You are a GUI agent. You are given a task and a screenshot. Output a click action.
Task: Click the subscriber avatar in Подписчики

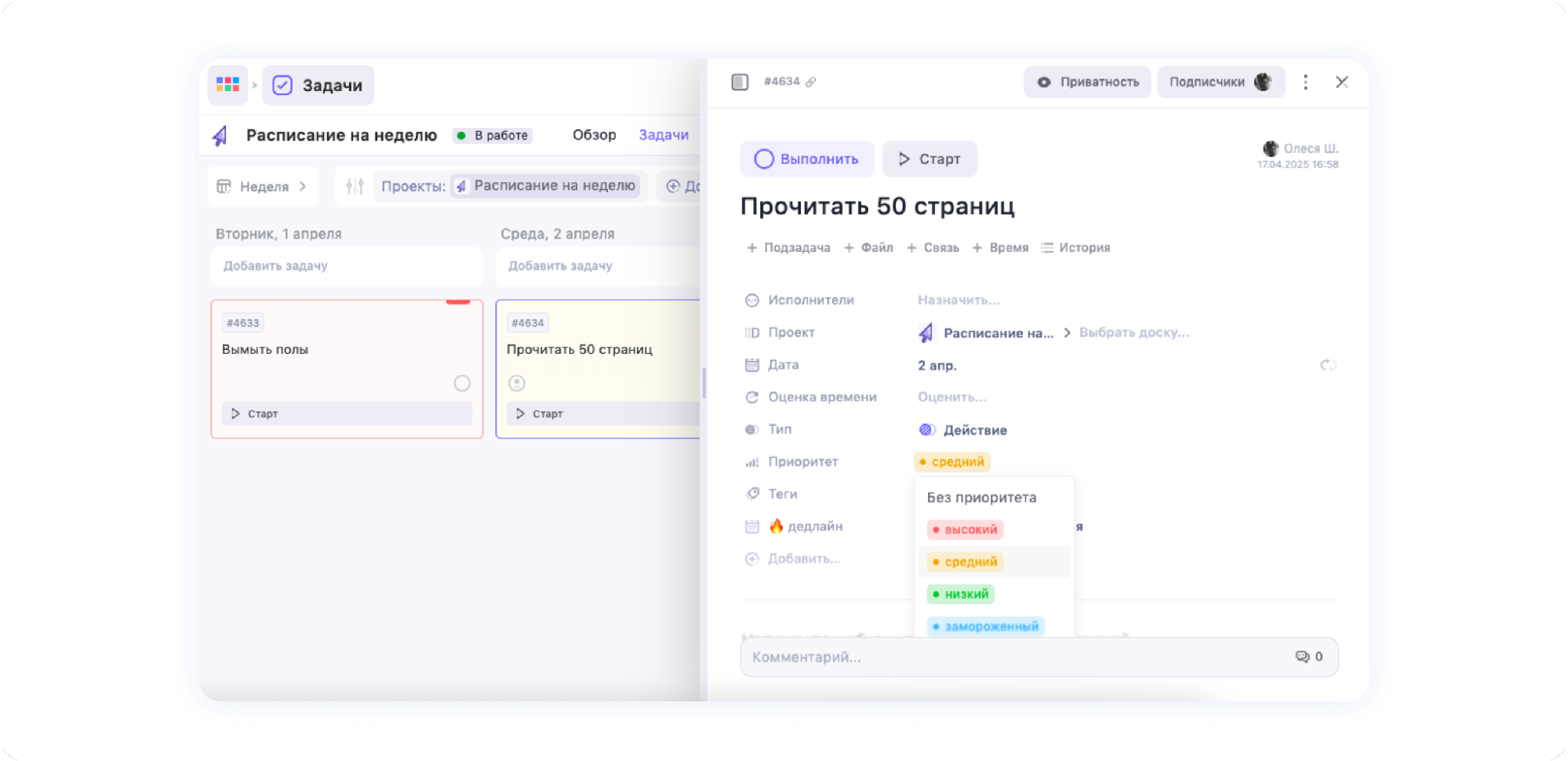(x=1263, y=82)
